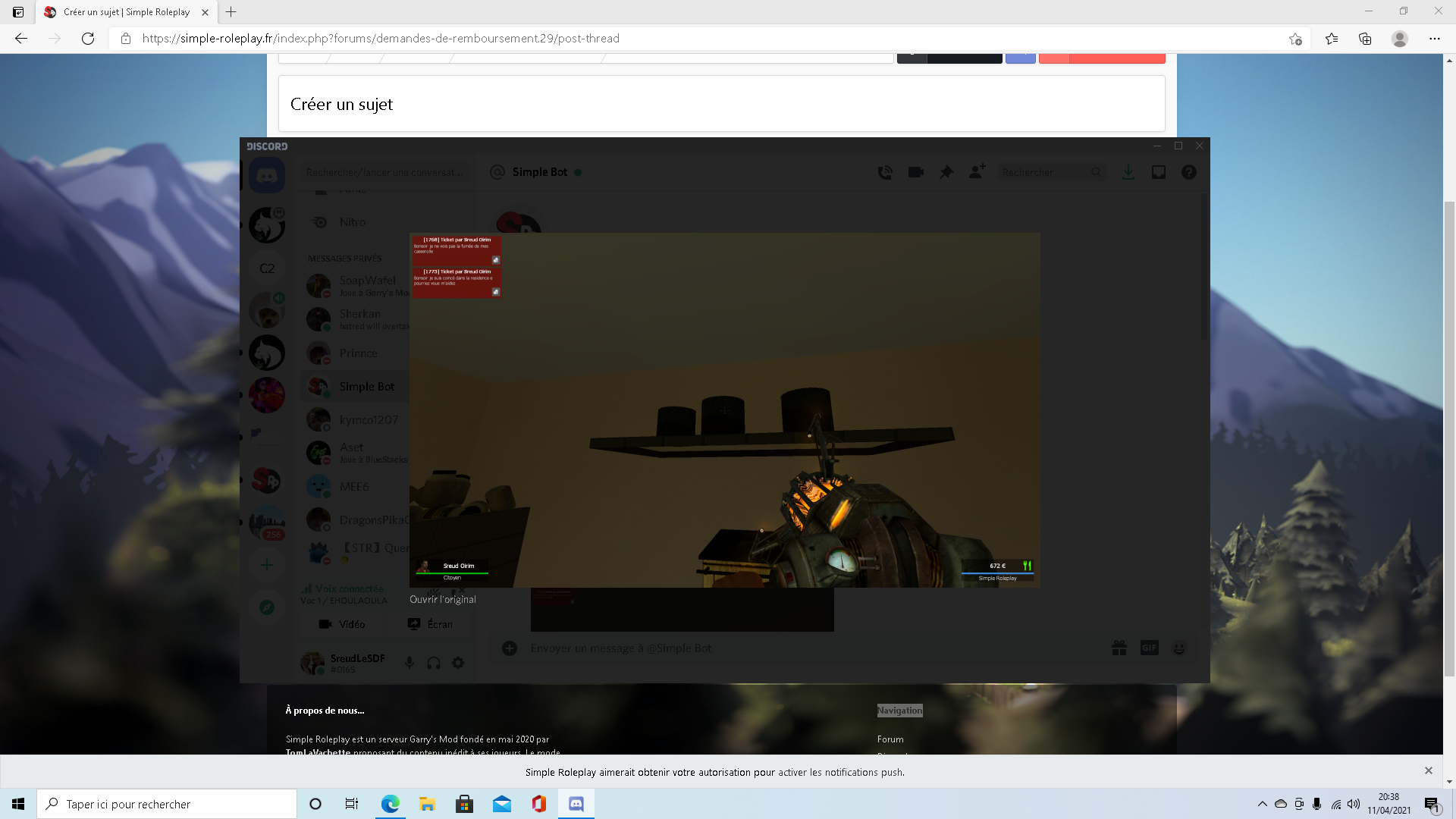
Task: Open volume control in system tray
Action: point(1354,804)
